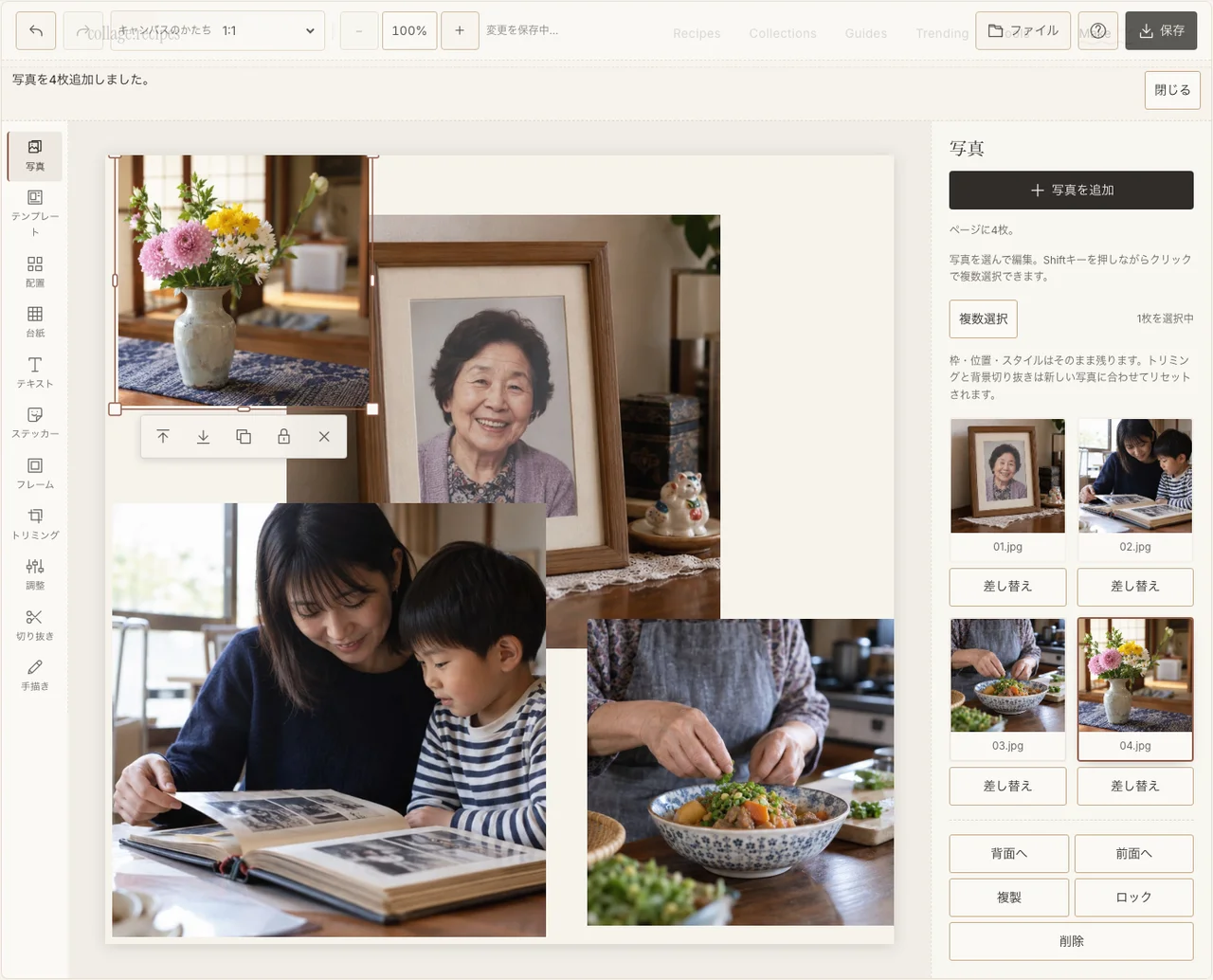1213x980 pixels.
Task: Click 差し替え replace under 01.jpg
Action: 1007,587
